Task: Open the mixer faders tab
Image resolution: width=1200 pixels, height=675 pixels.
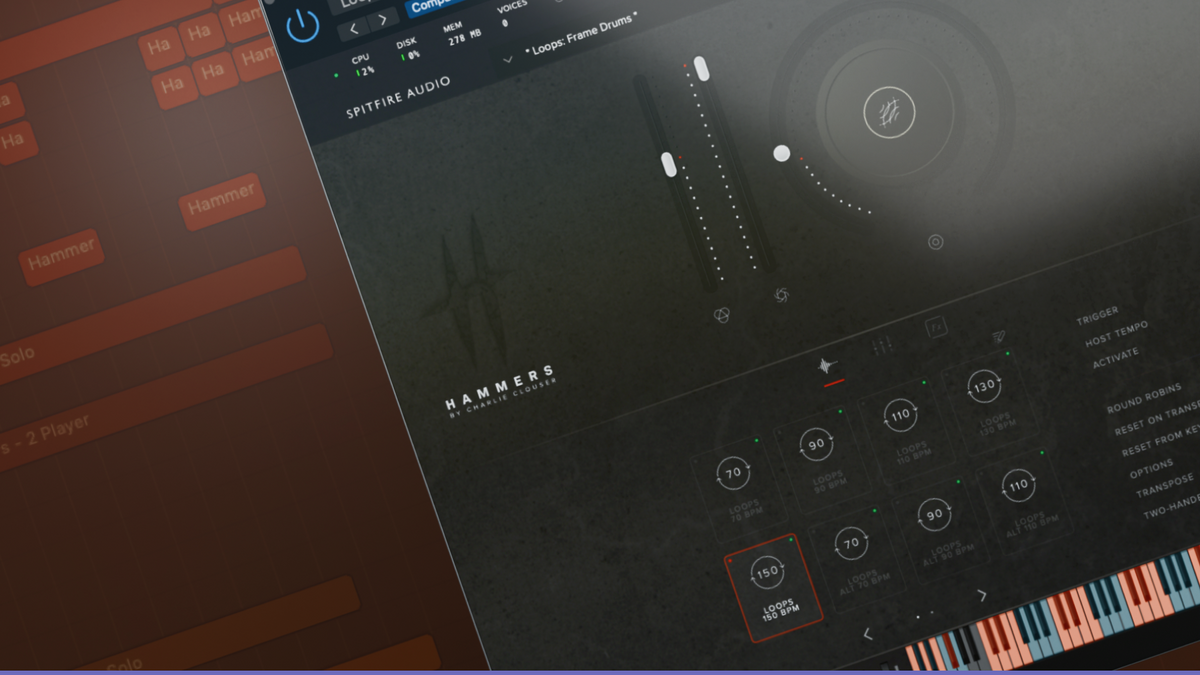Action: click(883, 347)
